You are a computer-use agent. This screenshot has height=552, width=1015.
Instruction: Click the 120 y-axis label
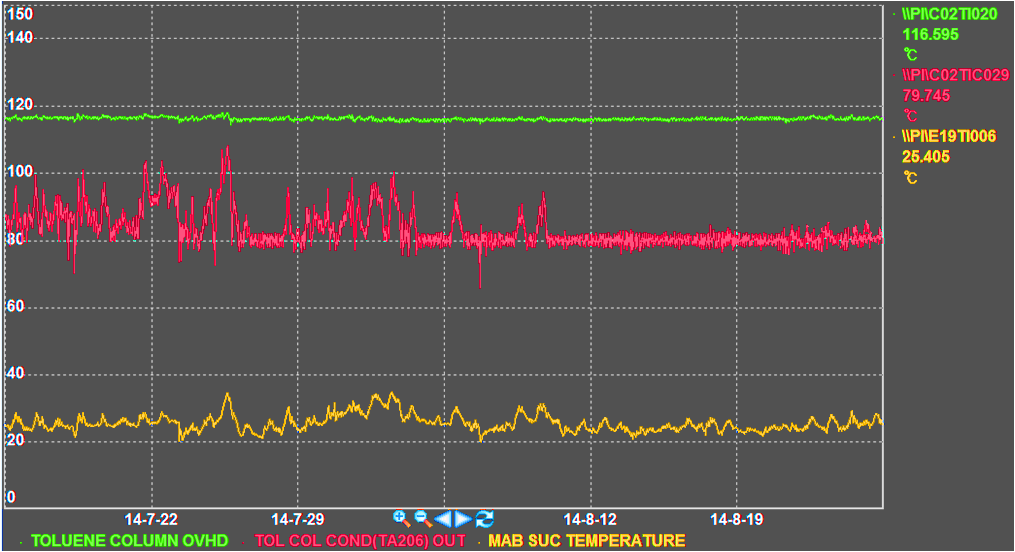19,104
